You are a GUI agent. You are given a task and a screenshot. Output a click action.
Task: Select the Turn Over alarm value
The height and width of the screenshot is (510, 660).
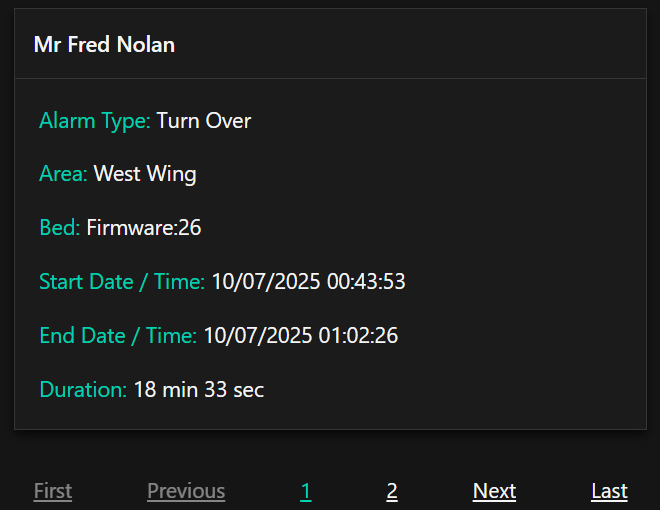click(204, 121)
